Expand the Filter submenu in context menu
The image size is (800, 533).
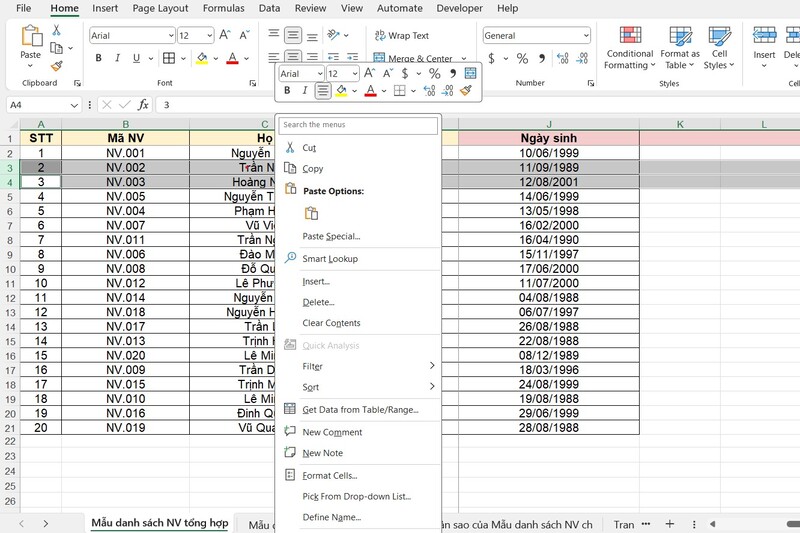coord(432,366)
